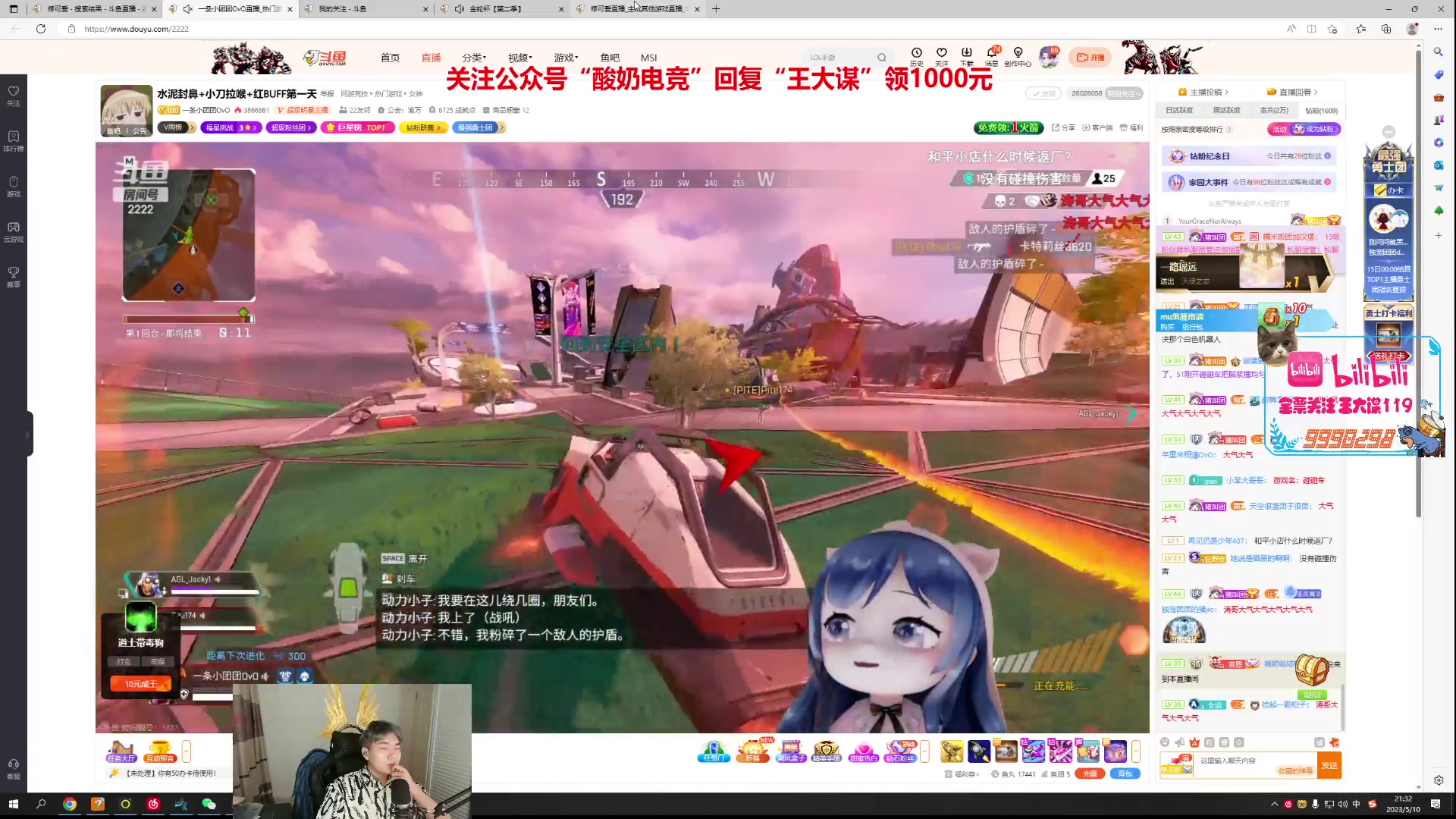Open the 创作中心 lightbulb icon
Screen dimensions: 1456x819
(x=1018, y=57)
